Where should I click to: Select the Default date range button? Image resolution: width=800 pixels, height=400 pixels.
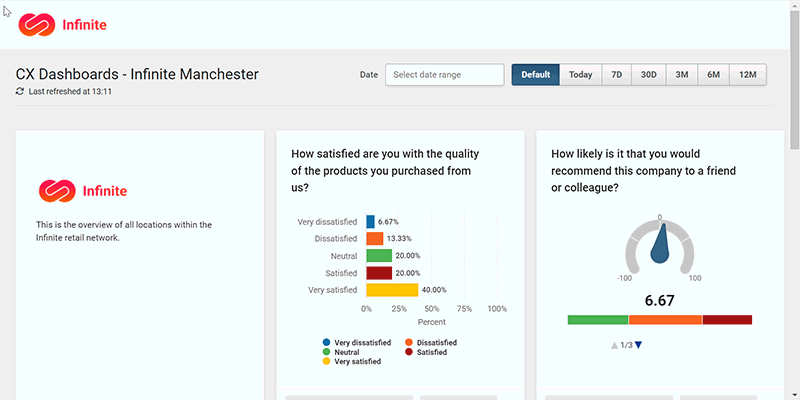coord(535,75)
